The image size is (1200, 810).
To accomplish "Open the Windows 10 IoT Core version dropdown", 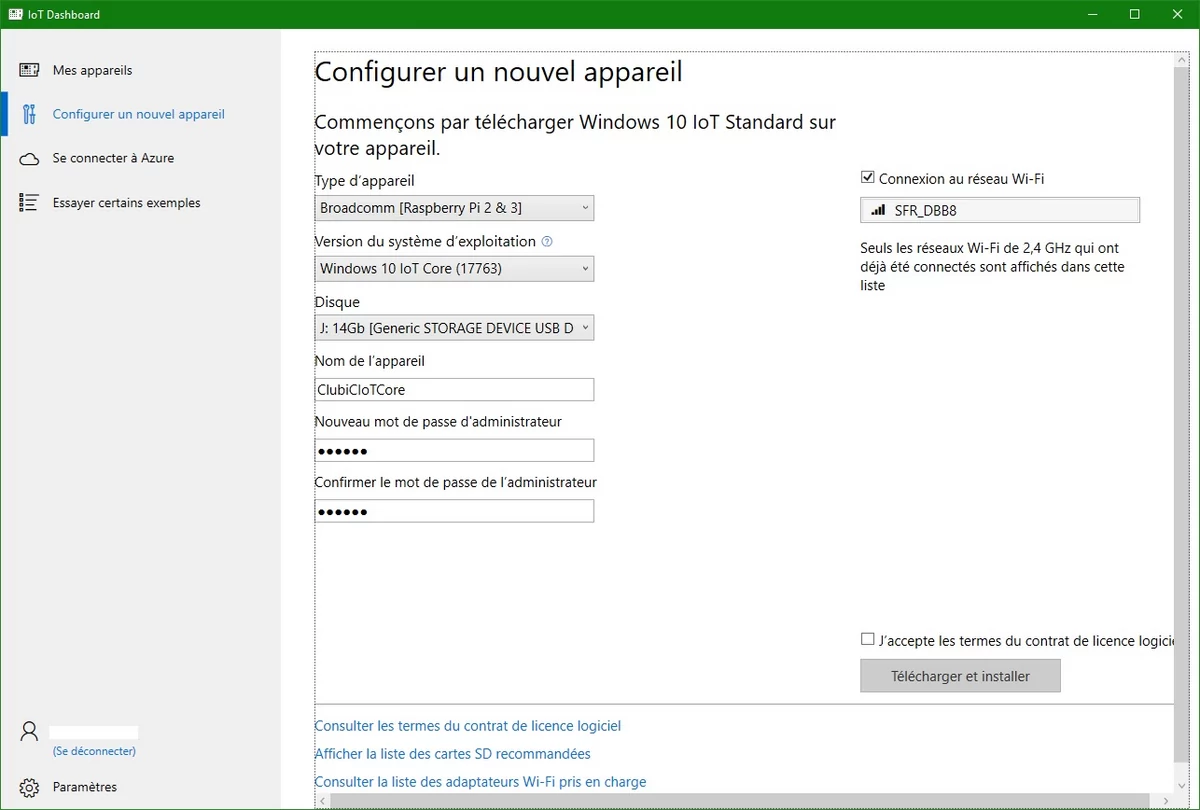I will pyautogui.click(x=454, y=268).
